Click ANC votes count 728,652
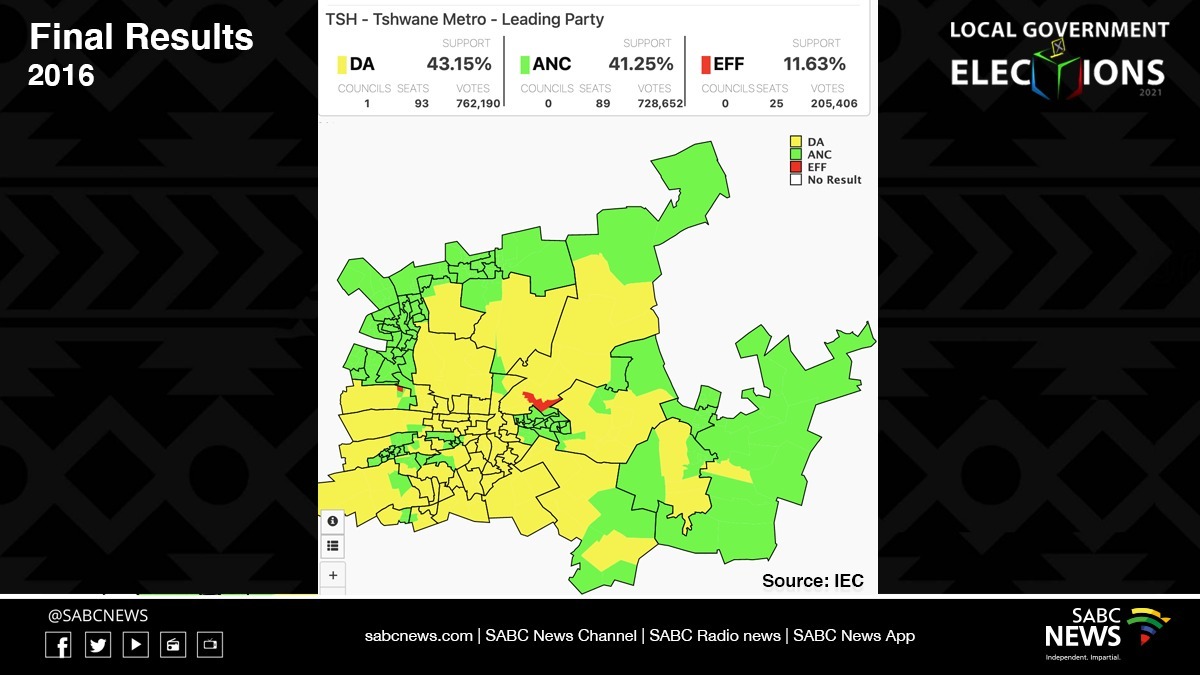The width and height of the screenshot is (1200, 675). click(660, 103)
